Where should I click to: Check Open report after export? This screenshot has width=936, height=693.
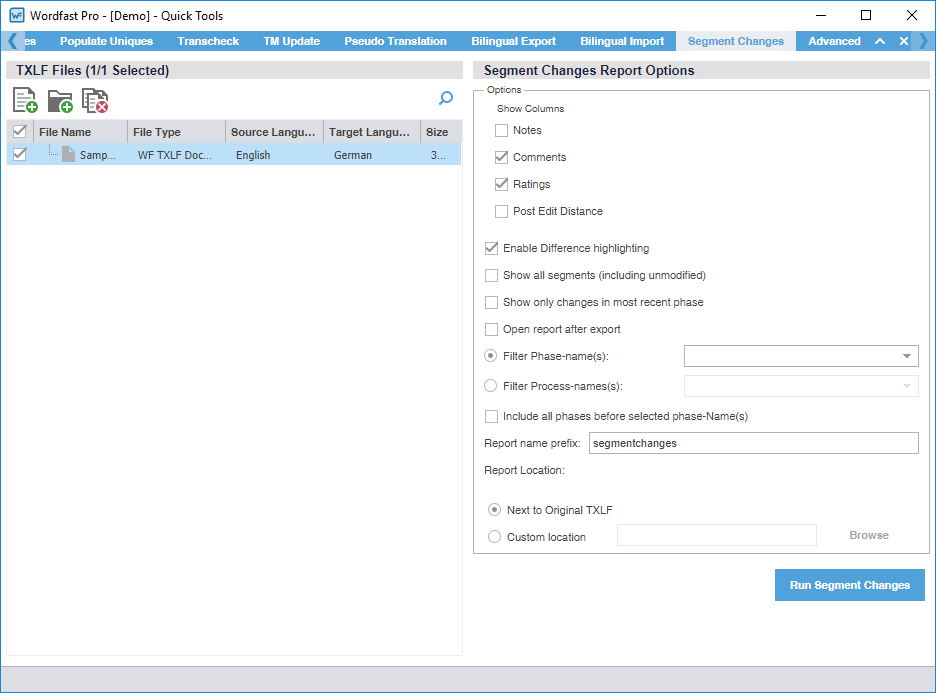491,329
